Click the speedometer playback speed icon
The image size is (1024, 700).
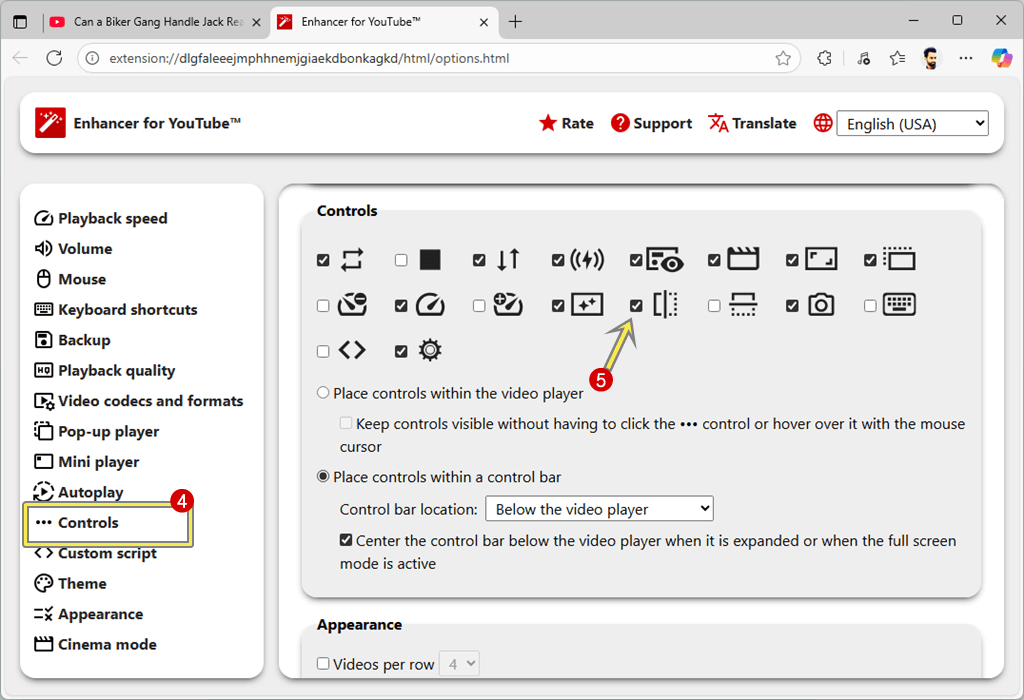(x=430, y=305)
